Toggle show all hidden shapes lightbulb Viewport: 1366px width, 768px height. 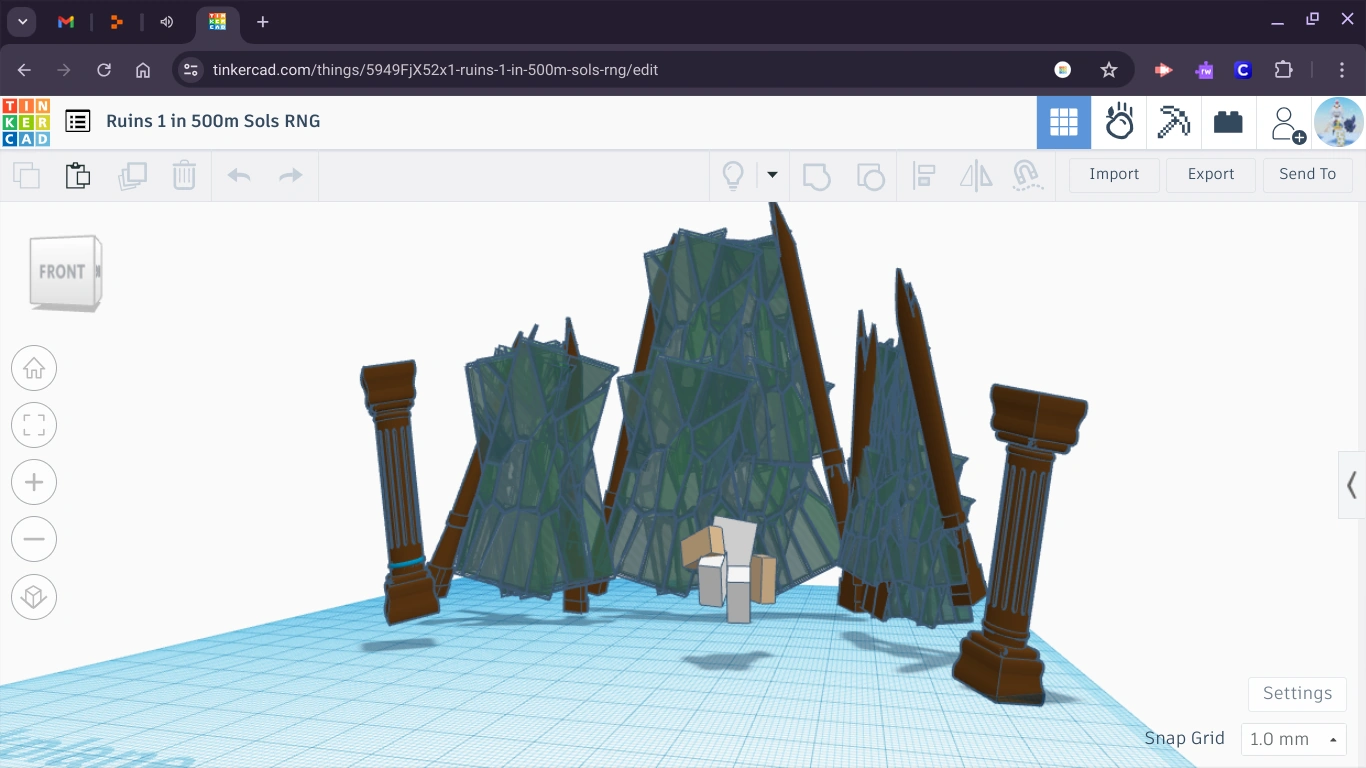pyautogui.click(x=733, y=175)
